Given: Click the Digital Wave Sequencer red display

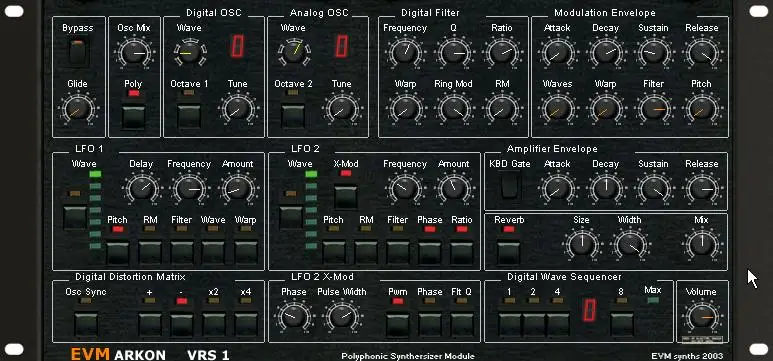Looking at the screenshot, I should (x=589, y=310).
